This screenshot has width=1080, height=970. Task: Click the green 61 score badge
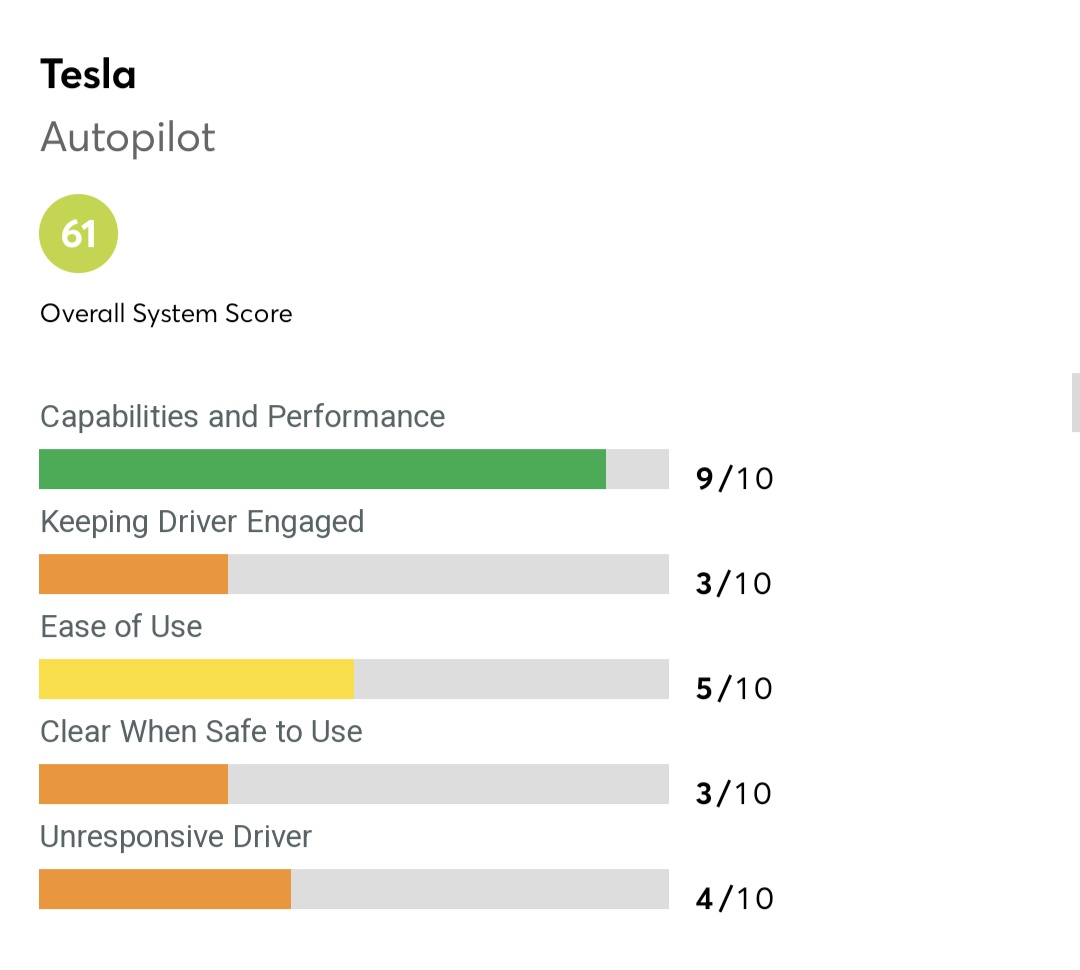[x=78, y=234]
